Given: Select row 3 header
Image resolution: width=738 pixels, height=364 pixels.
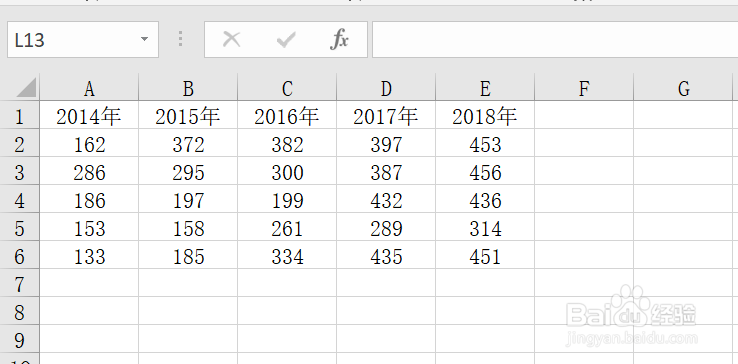Looking at the screenshot, I should coord(20,171).
